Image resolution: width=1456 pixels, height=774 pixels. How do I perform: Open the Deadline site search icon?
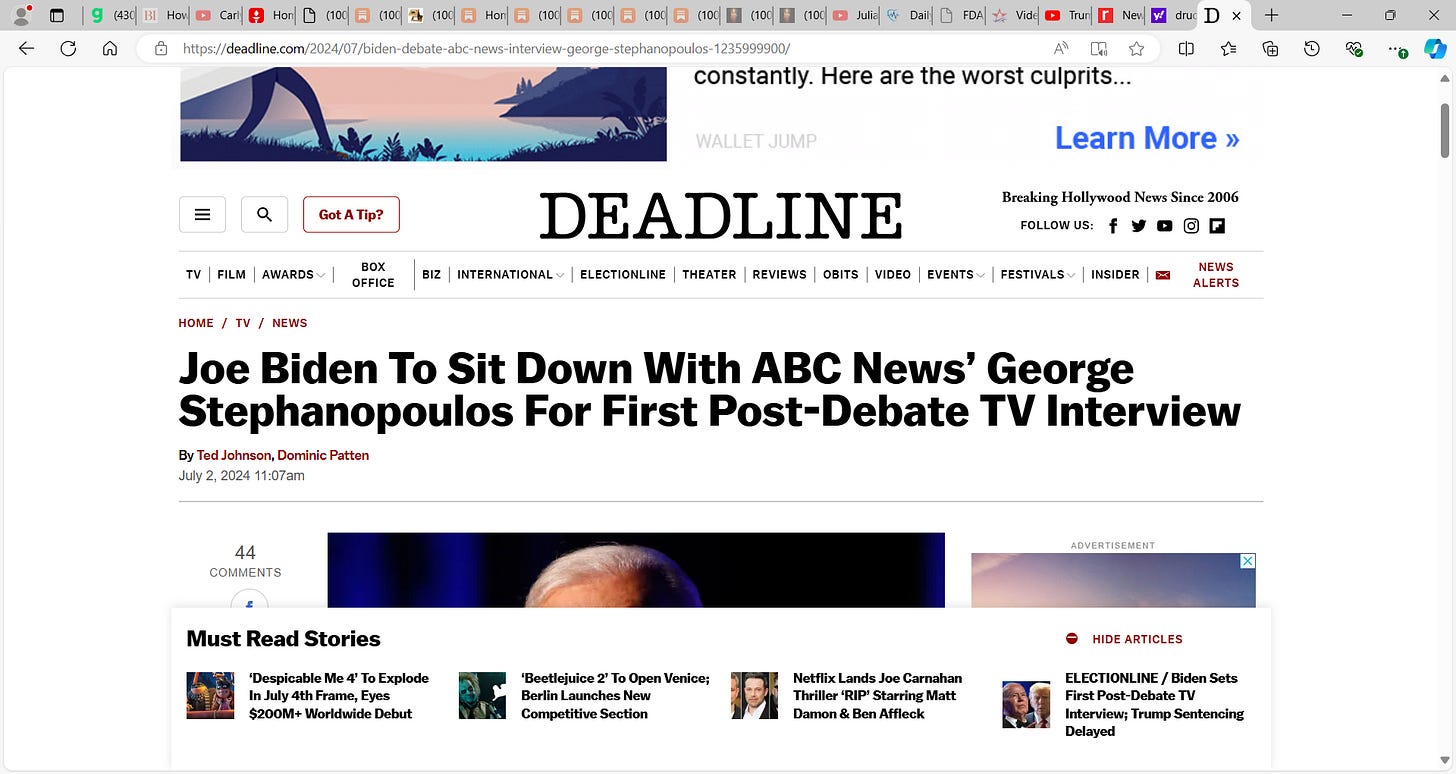264,214
